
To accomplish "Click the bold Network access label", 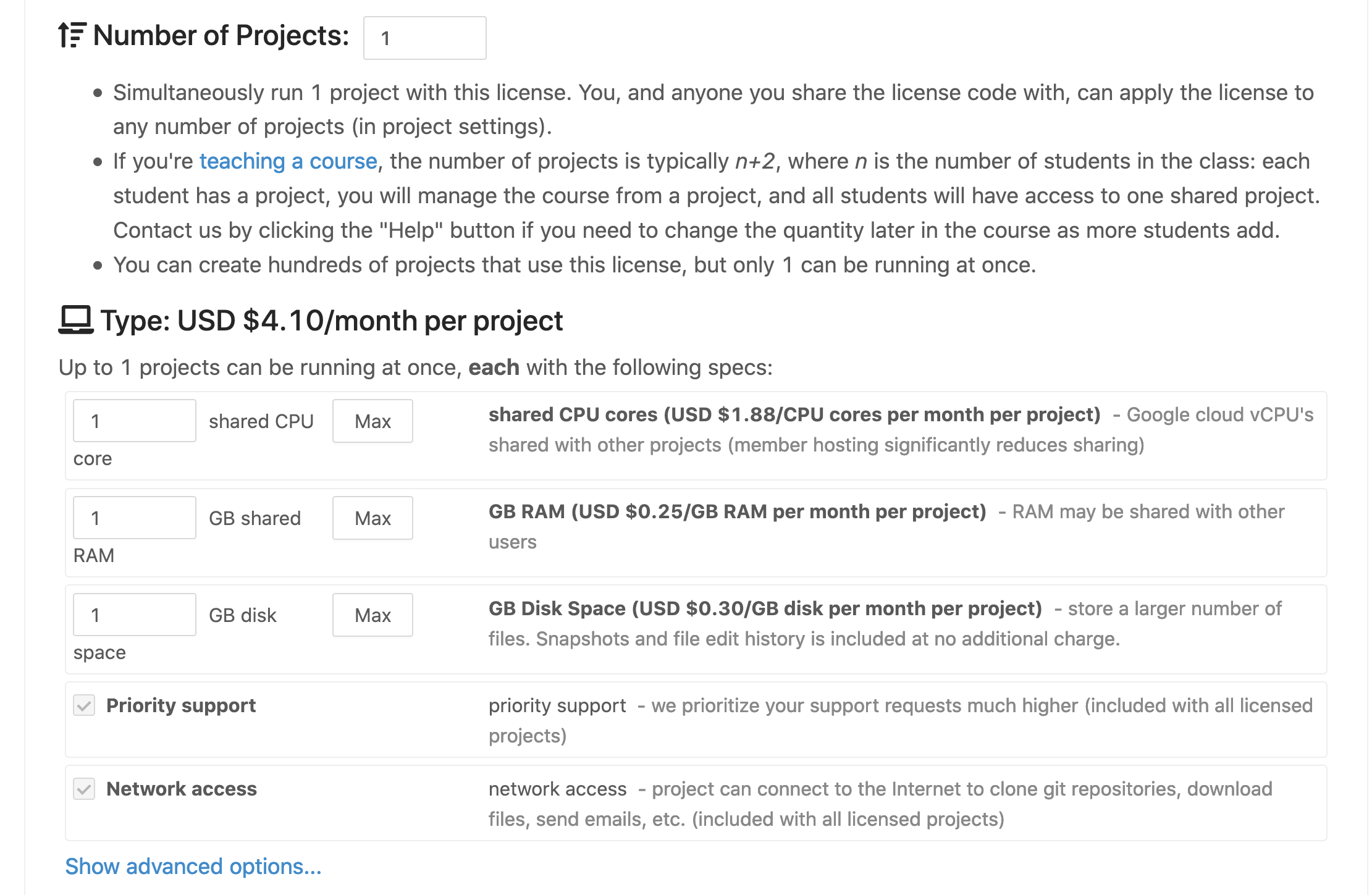I will (181, 789).
